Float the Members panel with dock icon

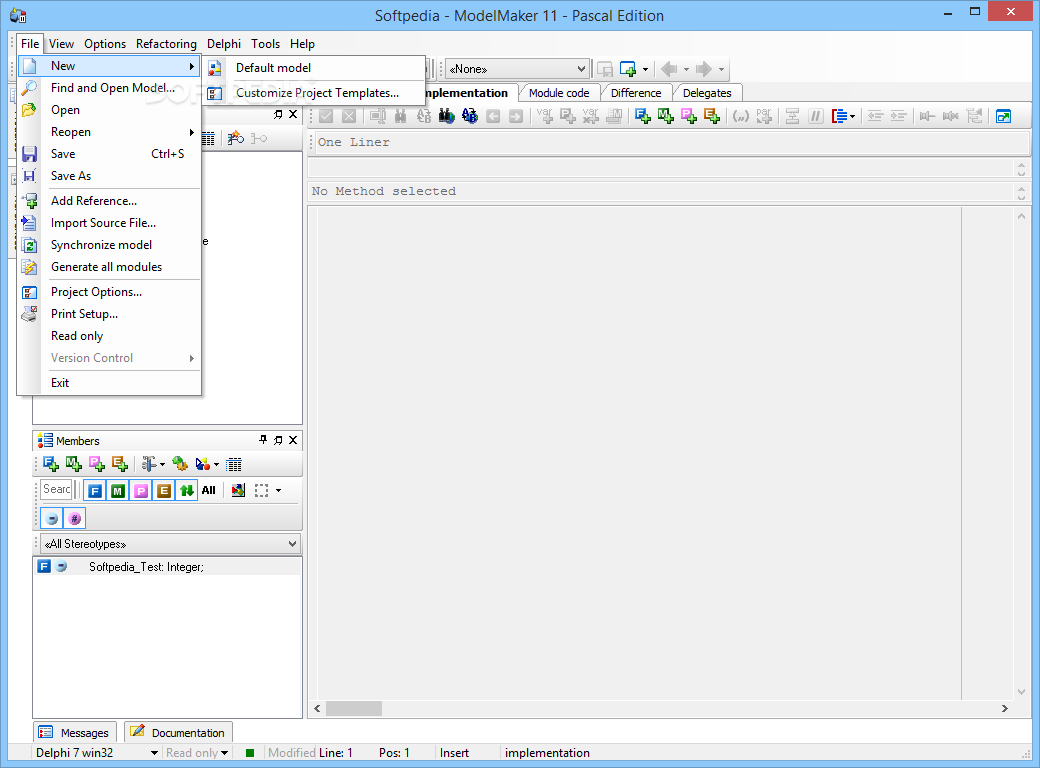click(x=278, y=440)
